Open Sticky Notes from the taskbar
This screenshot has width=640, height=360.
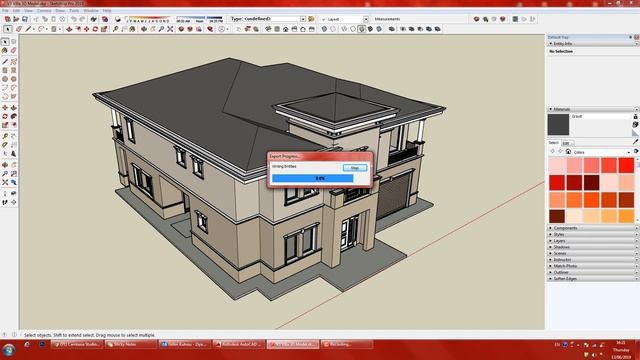click(131, 344)
